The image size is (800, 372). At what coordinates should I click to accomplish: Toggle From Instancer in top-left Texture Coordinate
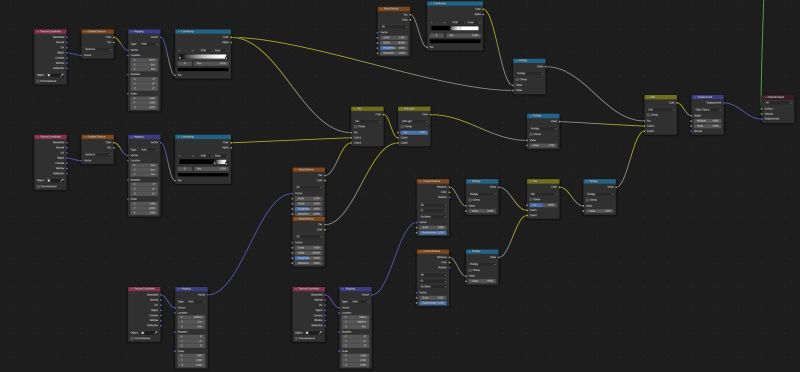click(39, 81)
